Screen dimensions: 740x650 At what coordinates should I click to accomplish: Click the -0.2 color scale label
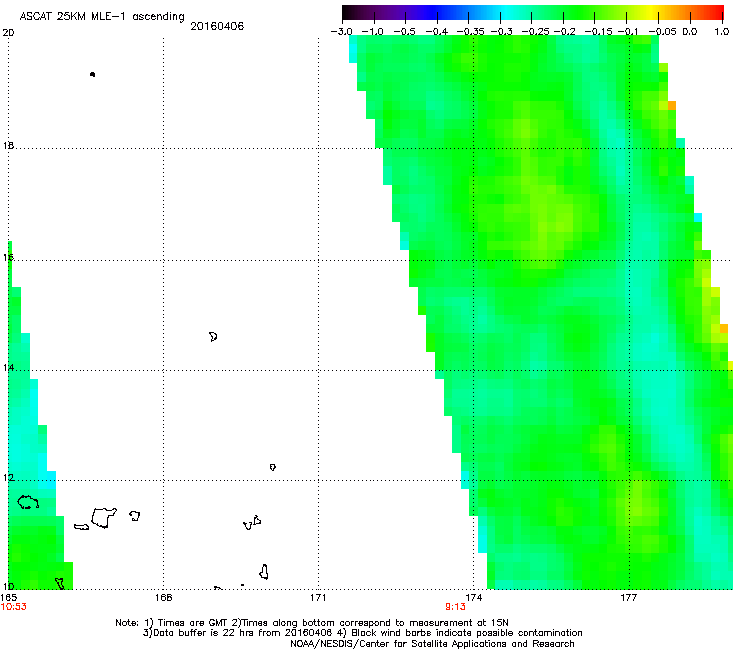(564, 32)
